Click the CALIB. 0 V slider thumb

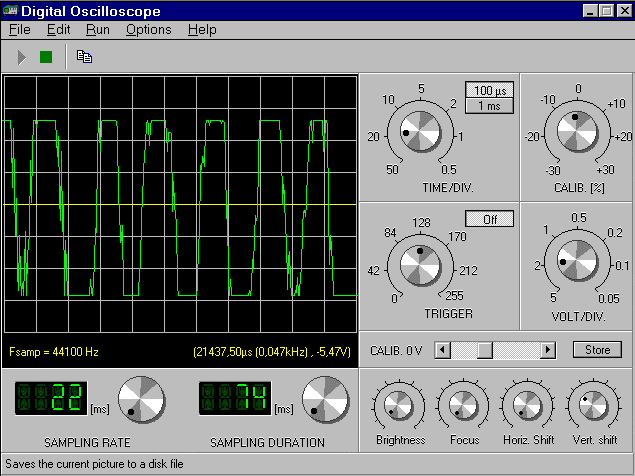pyautogui.click(x=485, y=350)
